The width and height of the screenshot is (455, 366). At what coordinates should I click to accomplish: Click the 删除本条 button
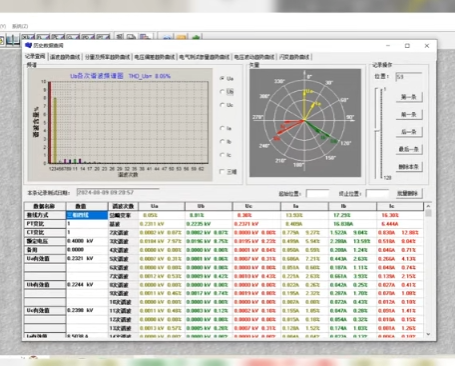click(x=409, y=166)
